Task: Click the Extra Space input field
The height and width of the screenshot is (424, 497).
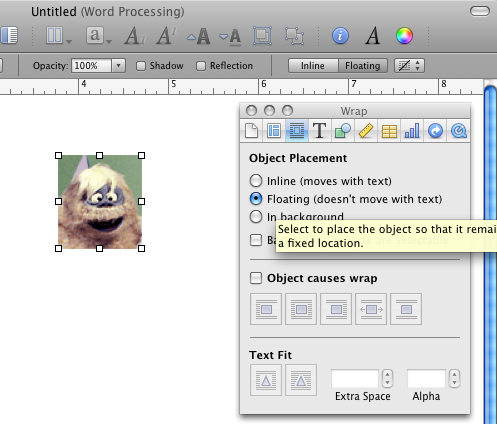Action: [x=355, y=379]
